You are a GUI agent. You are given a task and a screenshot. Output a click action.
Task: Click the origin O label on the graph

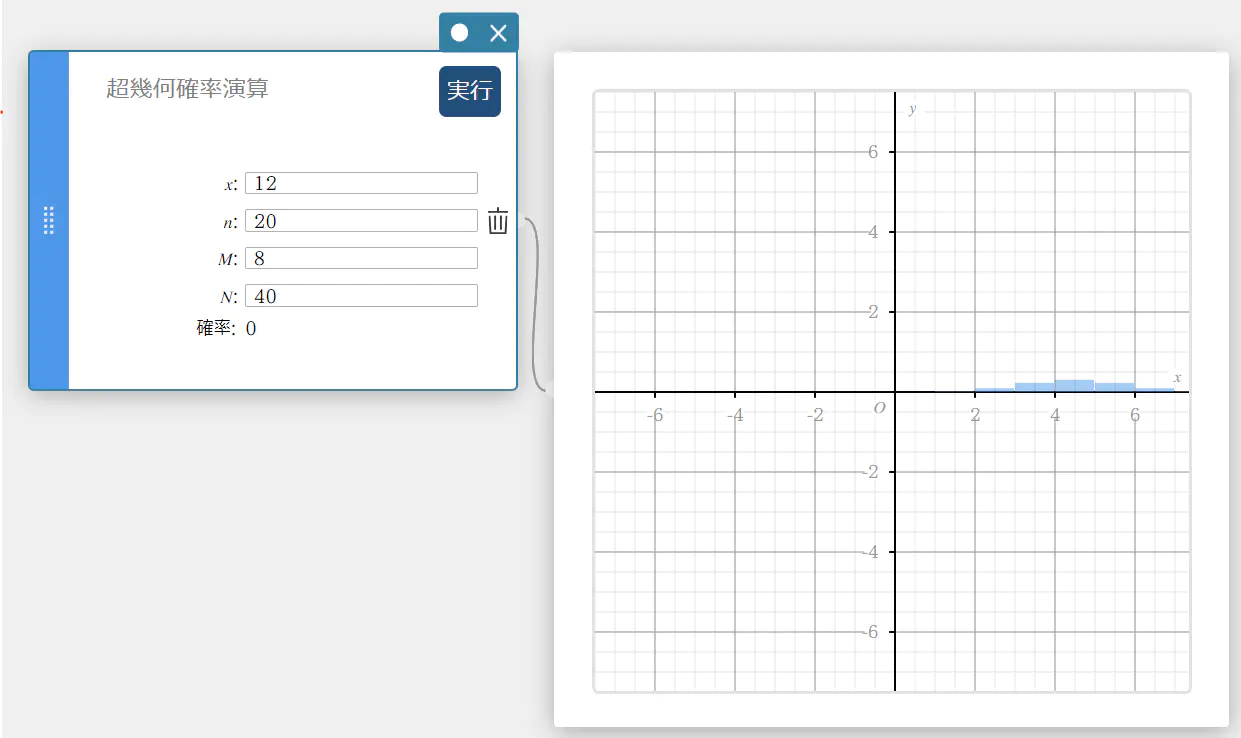pyautogui.click(x=879, y=408)
